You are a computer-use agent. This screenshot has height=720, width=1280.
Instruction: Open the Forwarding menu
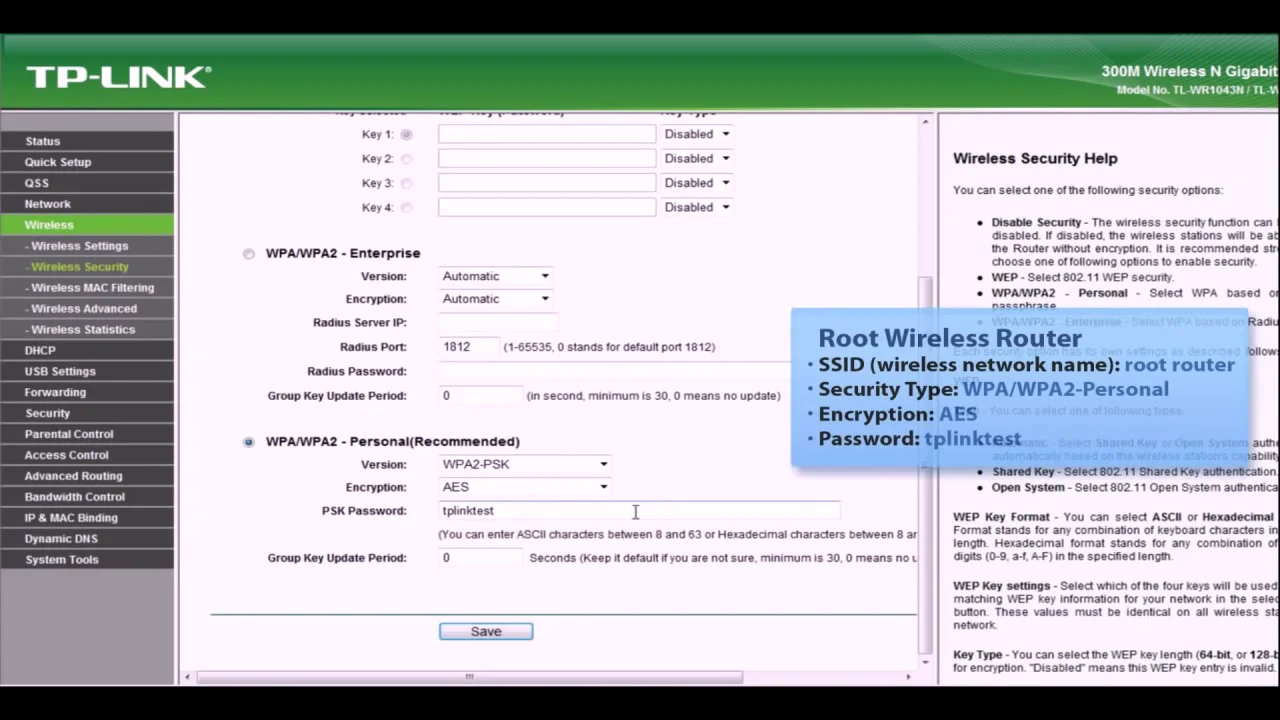tap(87, 393)
